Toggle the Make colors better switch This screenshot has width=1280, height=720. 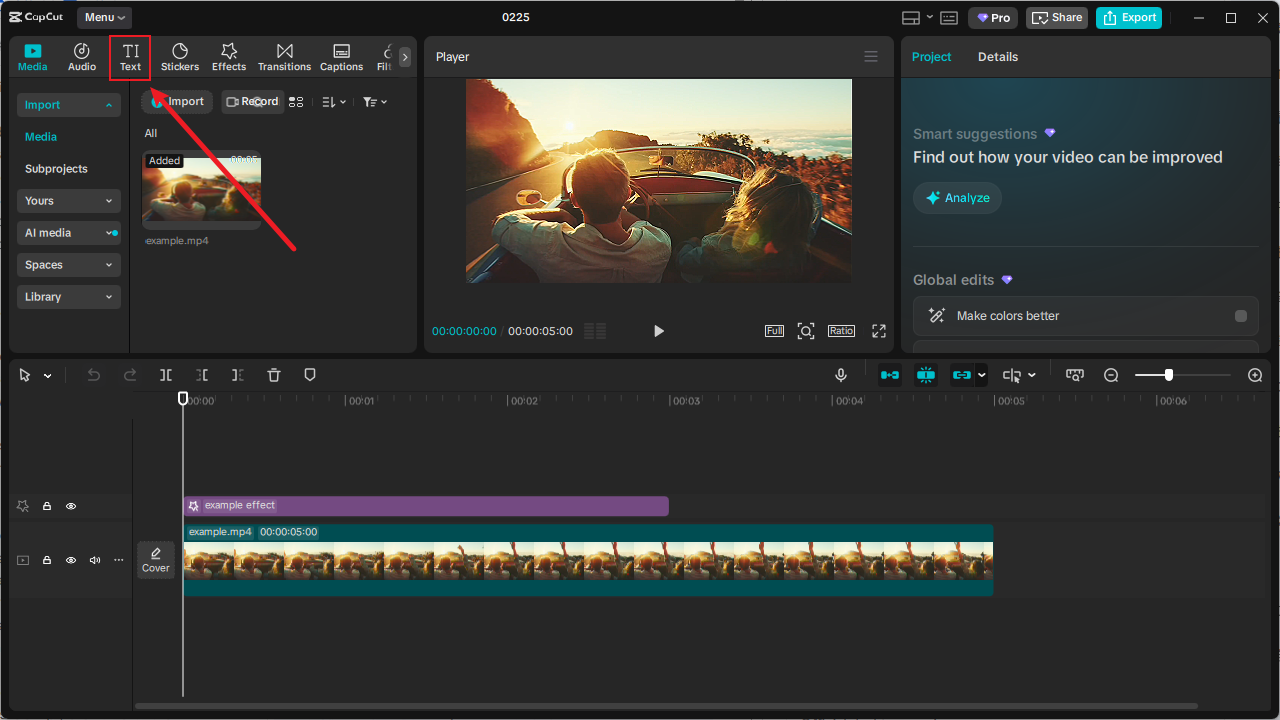1241,315
